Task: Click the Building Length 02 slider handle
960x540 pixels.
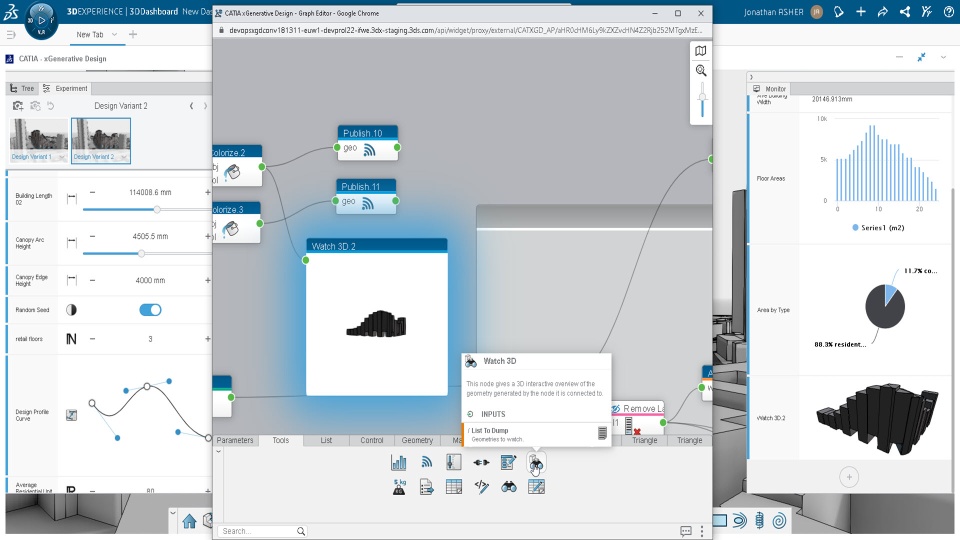Action: point(157,209)
